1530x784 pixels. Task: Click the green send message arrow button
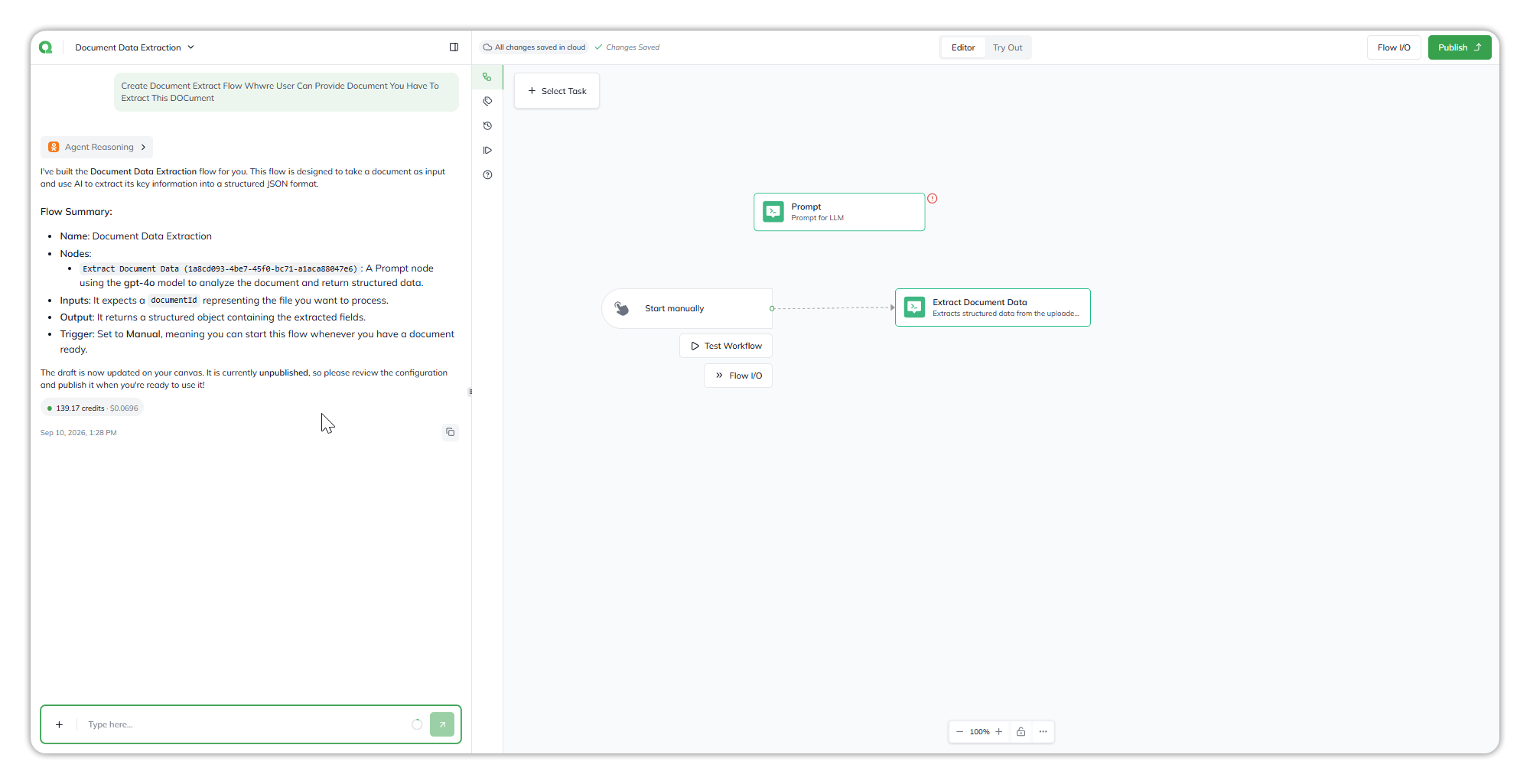(x=442, y=724)
